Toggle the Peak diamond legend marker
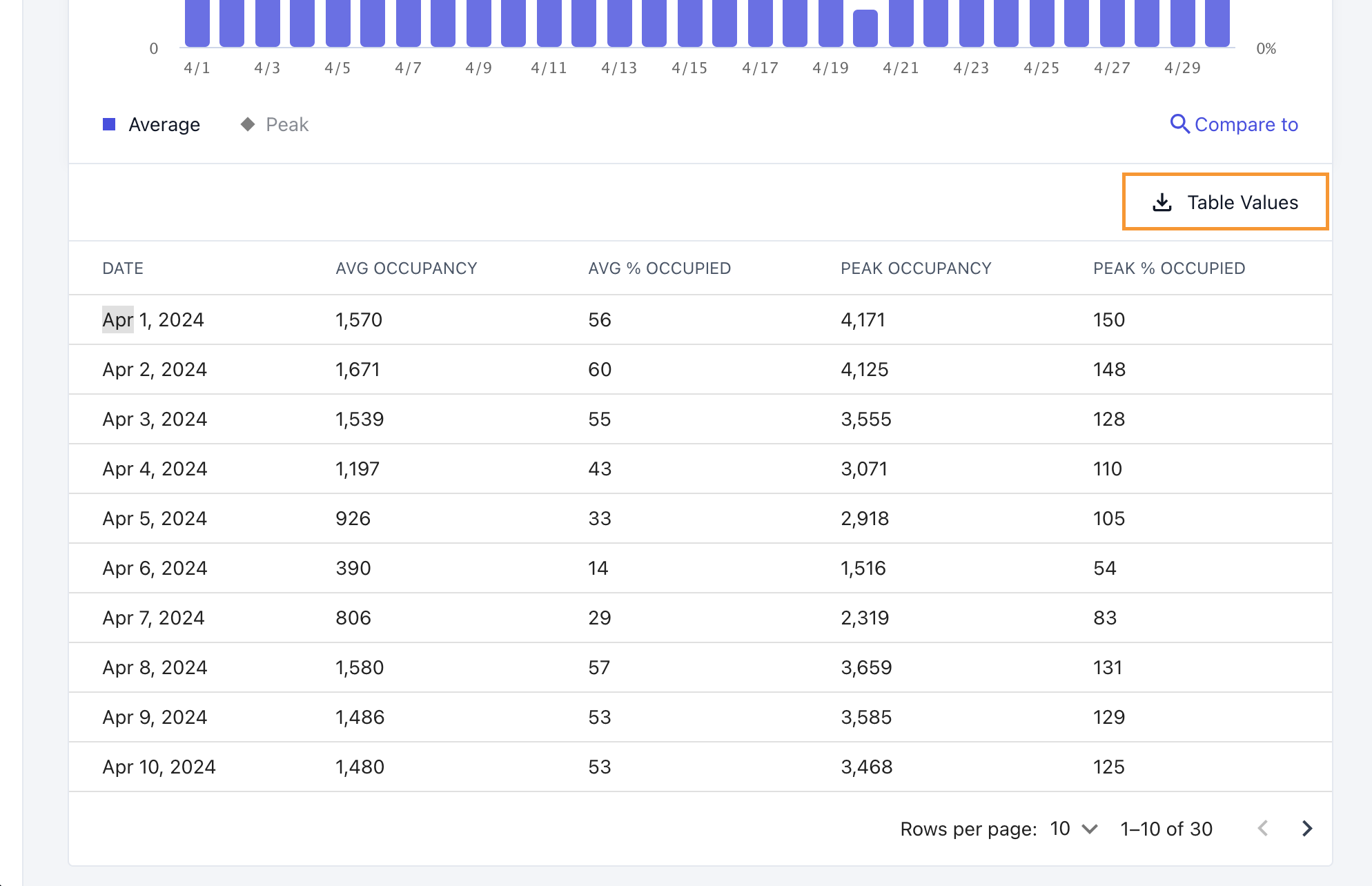This screenshot has width=1372, height=886. (x=248, y=124)
